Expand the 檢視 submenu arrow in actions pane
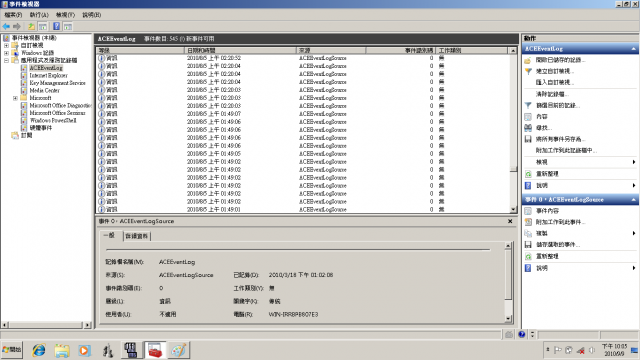 pos(633,162)
